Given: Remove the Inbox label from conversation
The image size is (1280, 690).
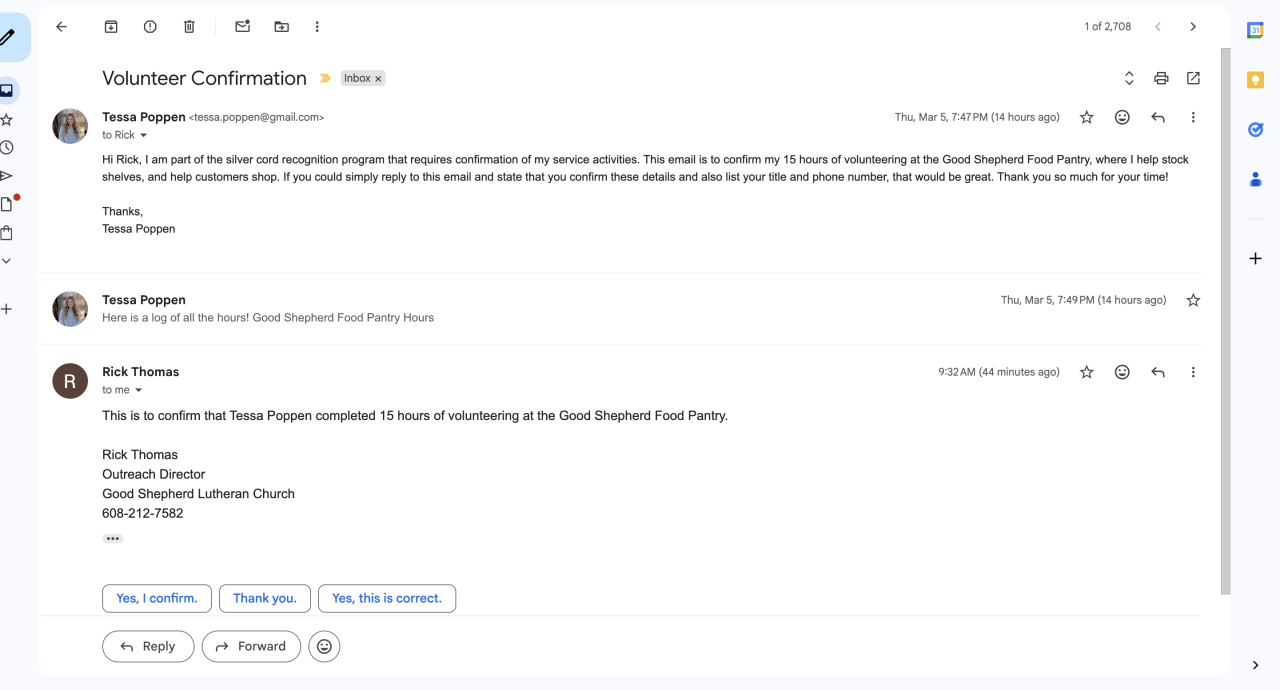Looking at the screenshot, I should [x=378, y=79].
